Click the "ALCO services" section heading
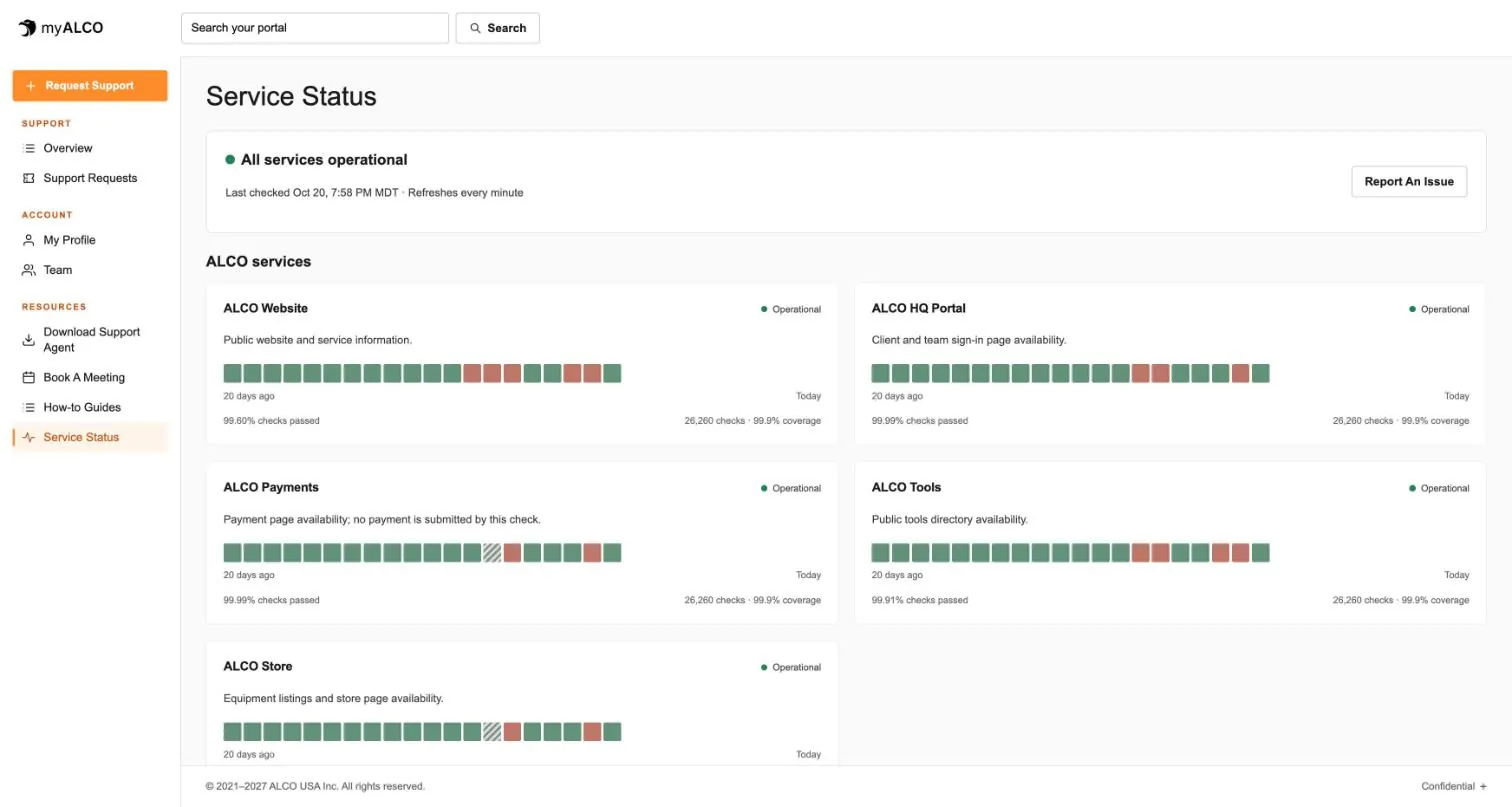This screenshot has width=1512, height=807. point(259,262)
